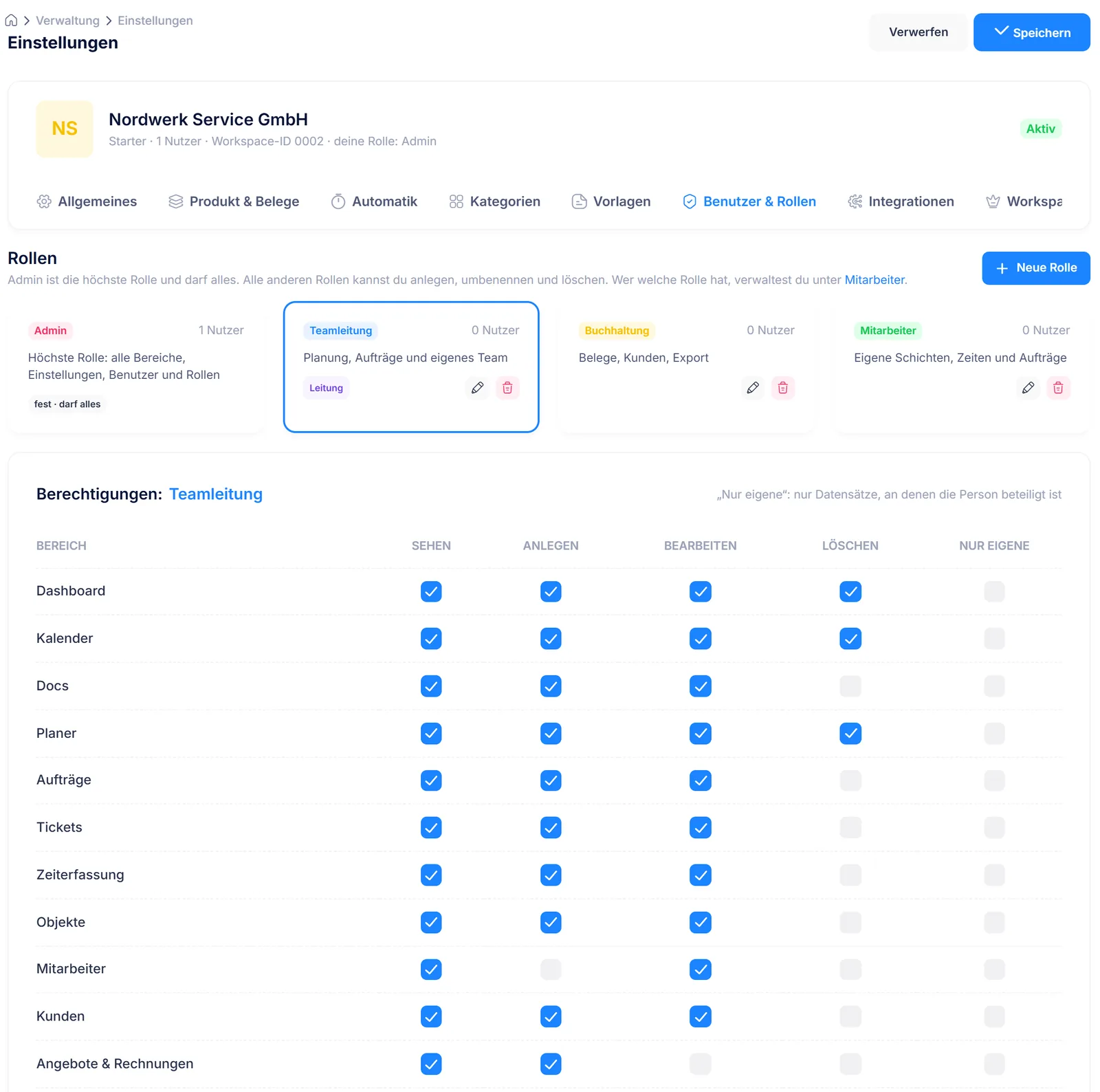Open the Allgemeines tab
Viewport: 1100px width, 1092px height.
coord(87,201)
